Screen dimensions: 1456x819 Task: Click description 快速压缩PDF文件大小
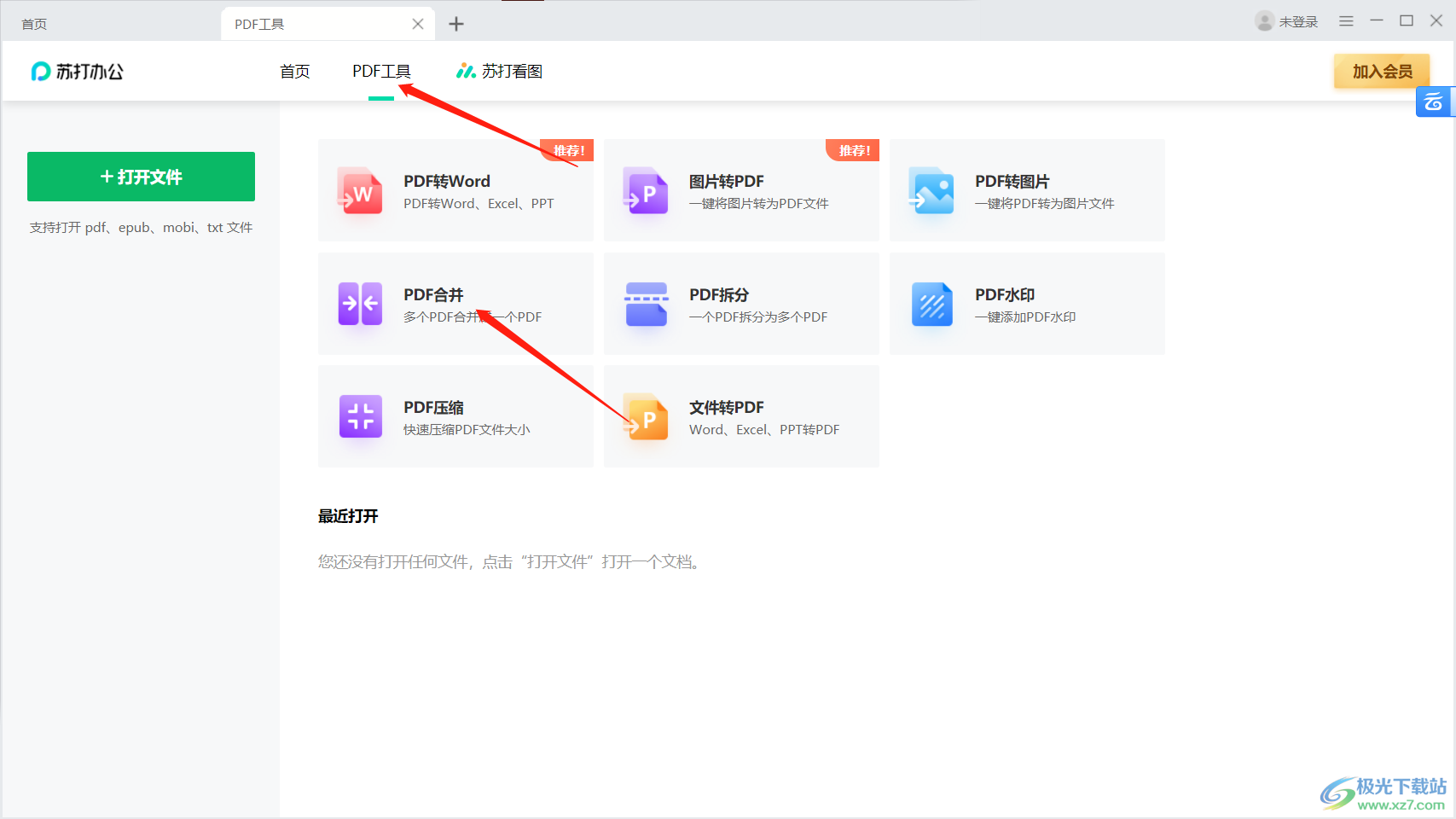pos(467,430)
